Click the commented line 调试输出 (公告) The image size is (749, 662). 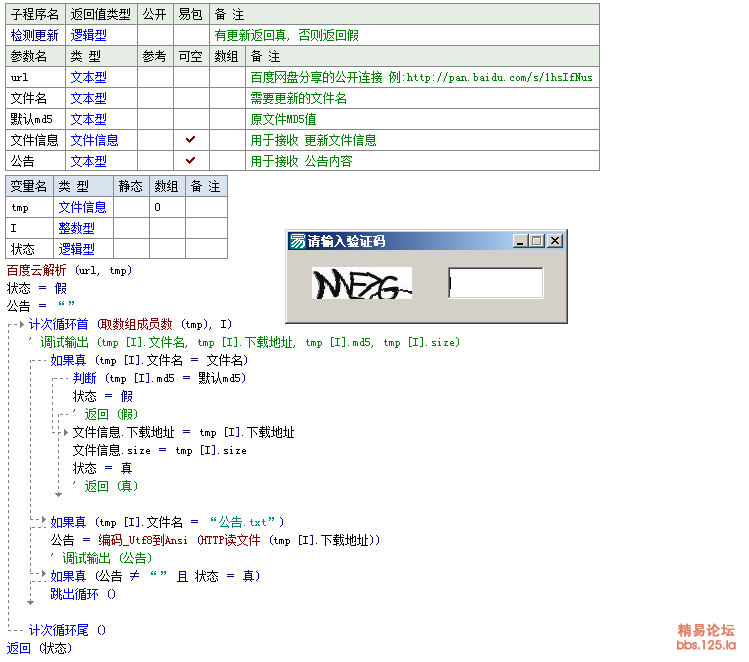[x=102, y=558]
